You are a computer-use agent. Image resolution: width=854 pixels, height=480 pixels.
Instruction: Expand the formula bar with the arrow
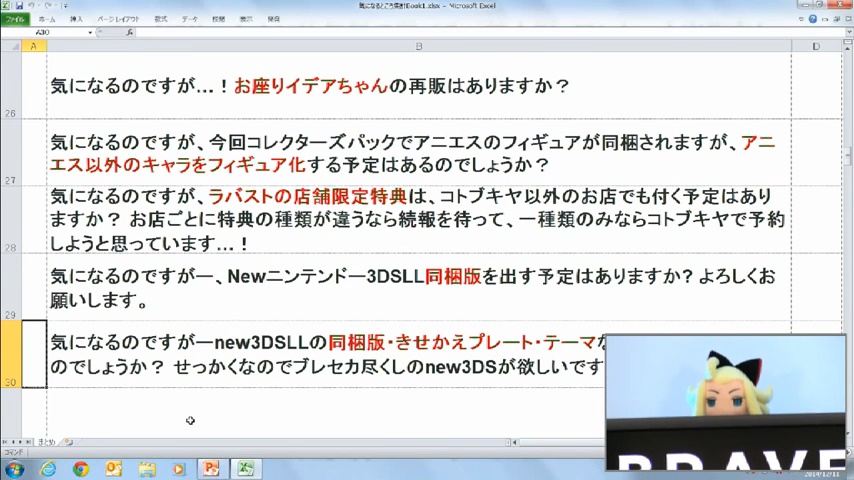click(x=849, y=33)
